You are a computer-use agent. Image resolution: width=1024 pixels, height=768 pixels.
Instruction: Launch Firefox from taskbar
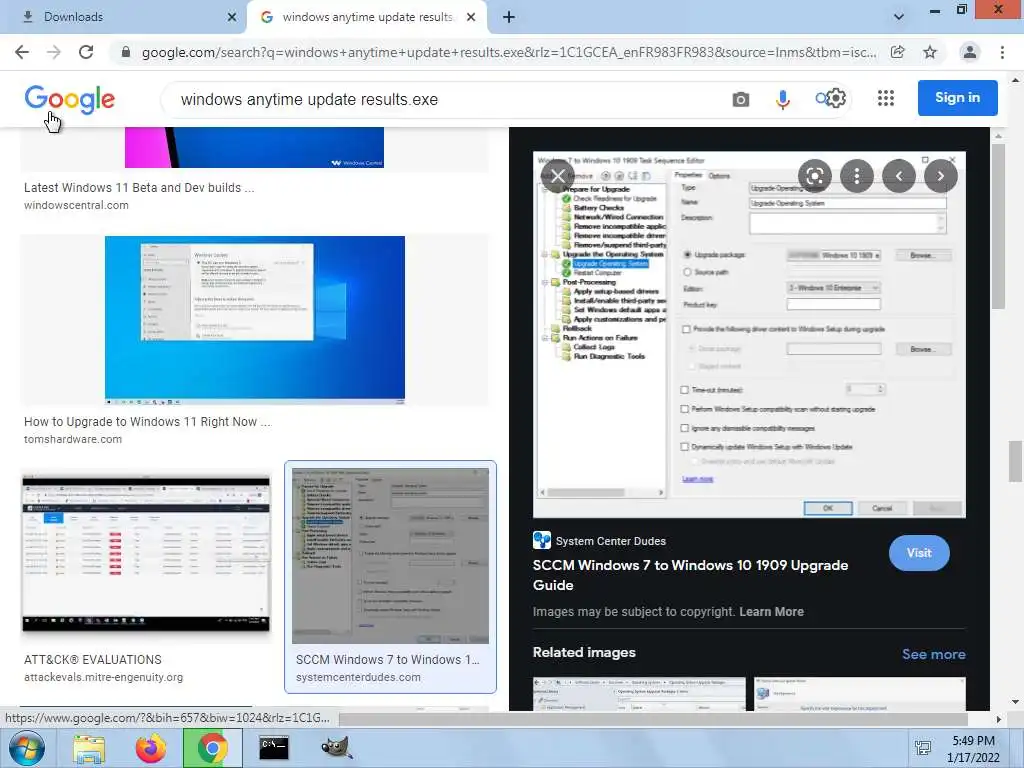pyautogui.click(x=151, y=748)
